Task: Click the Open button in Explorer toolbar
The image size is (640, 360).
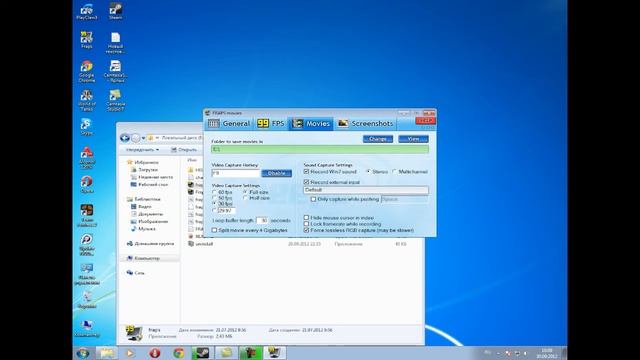Action: 184,150
